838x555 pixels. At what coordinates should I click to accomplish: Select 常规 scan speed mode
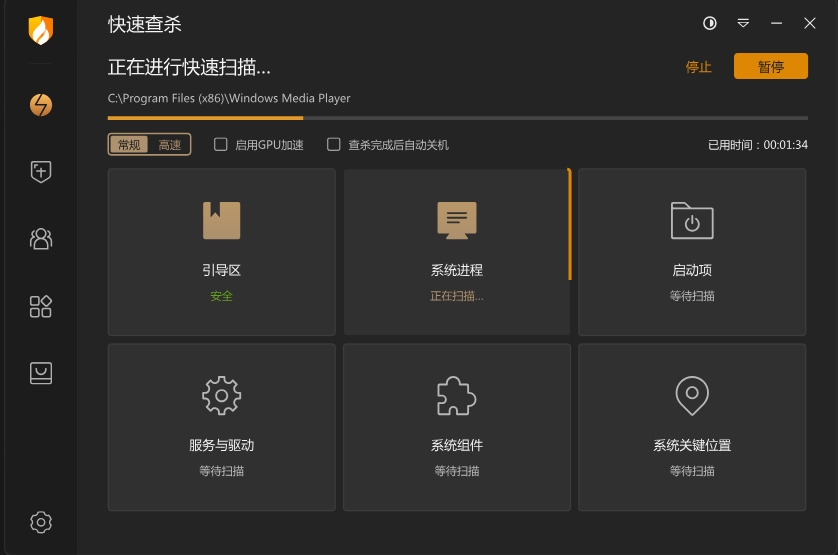[x=129, y=144]
